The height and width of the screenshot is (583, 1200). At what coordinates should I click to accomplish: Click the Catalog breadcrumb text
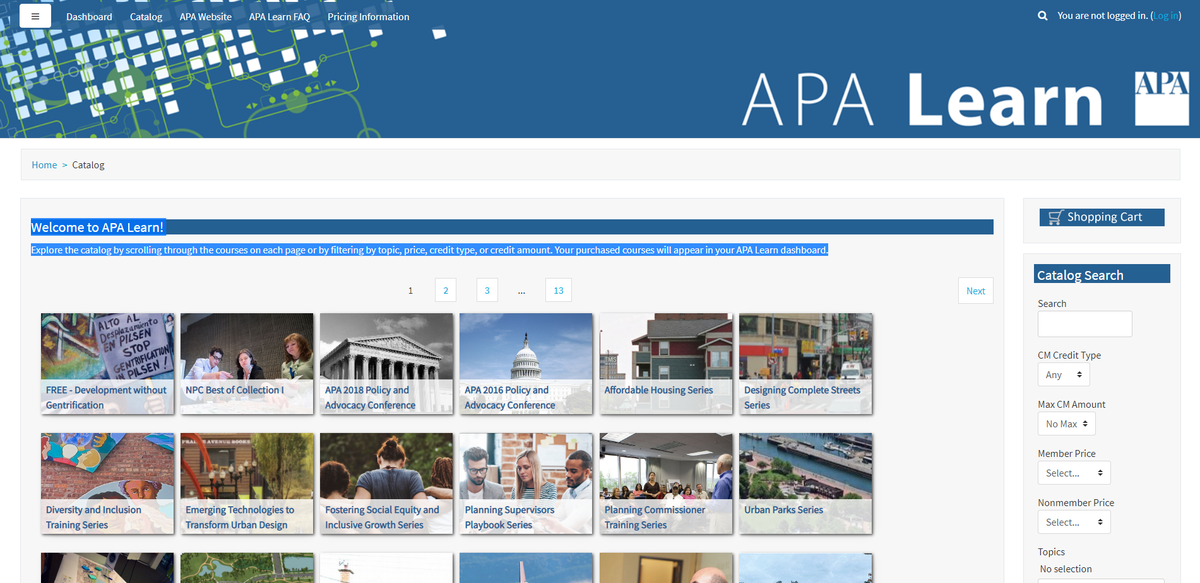(x=88, y=165)
